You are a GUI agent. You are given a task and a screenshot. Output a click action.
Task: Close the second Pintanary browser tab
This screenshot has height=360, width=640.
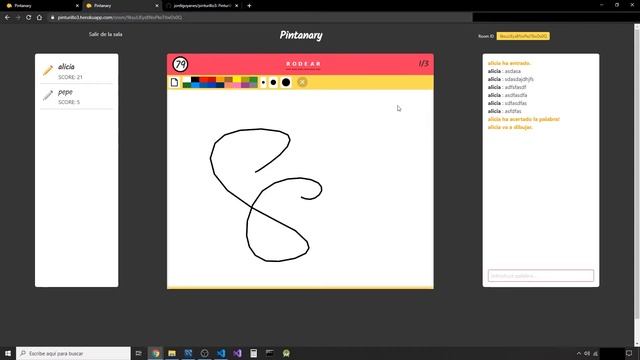click(x=157, y=6)
